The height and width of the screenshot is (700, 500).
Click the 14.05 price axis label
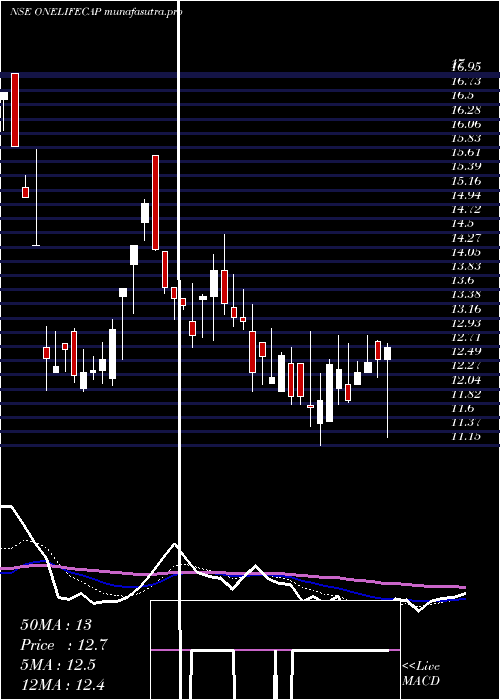click(x=466, y=252)
